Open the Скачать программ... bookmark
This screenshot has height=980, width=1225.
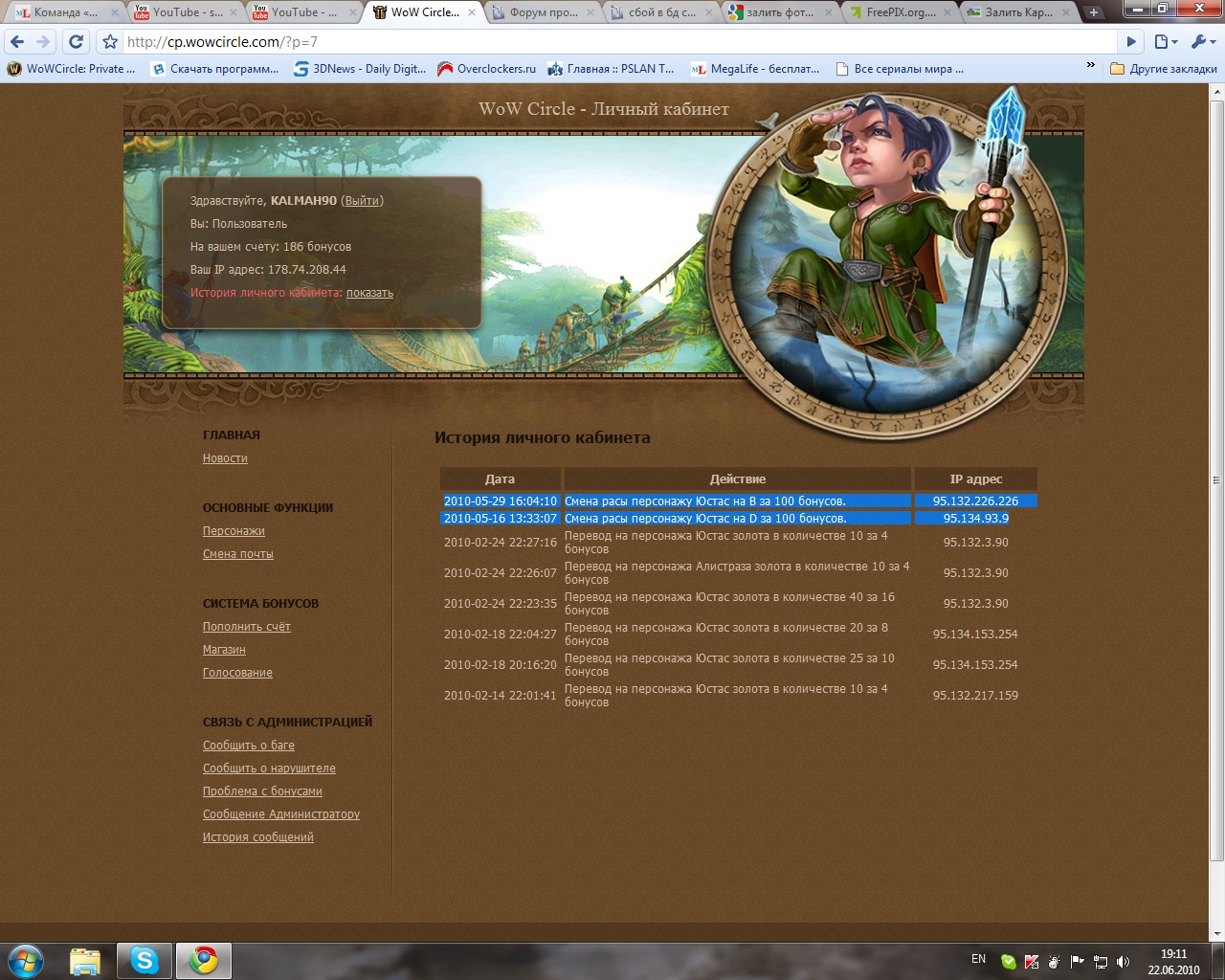point(215,69)
